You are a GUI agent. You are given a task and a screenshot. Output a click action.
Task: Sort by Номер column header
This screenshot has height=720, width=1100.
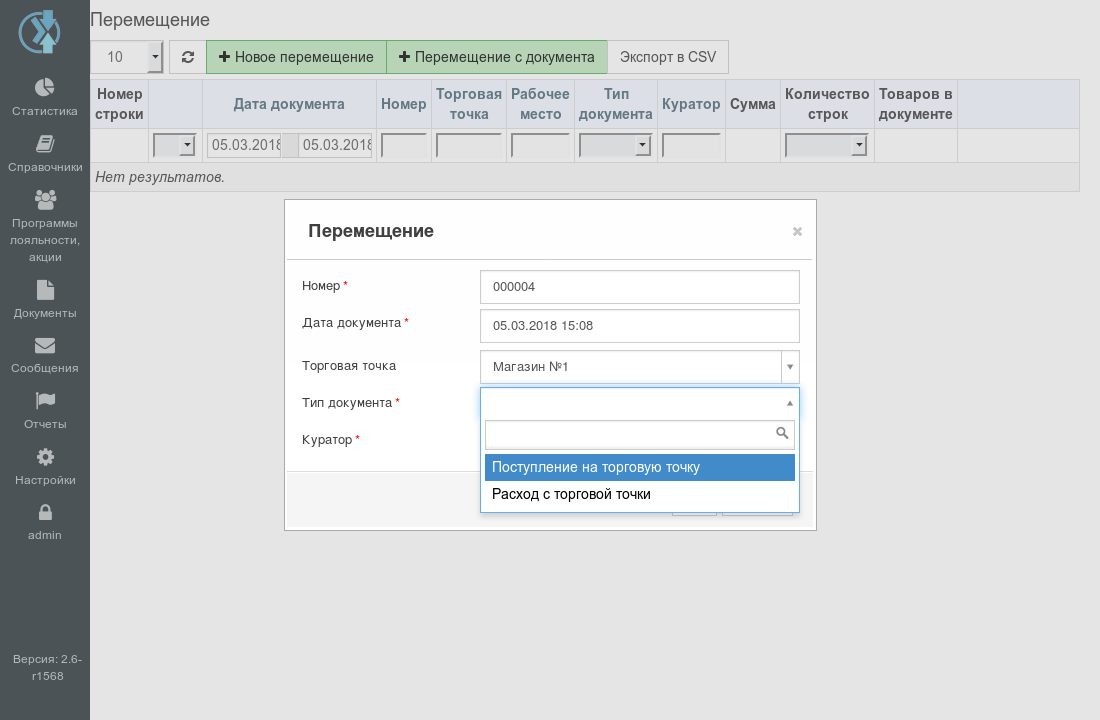403,104
